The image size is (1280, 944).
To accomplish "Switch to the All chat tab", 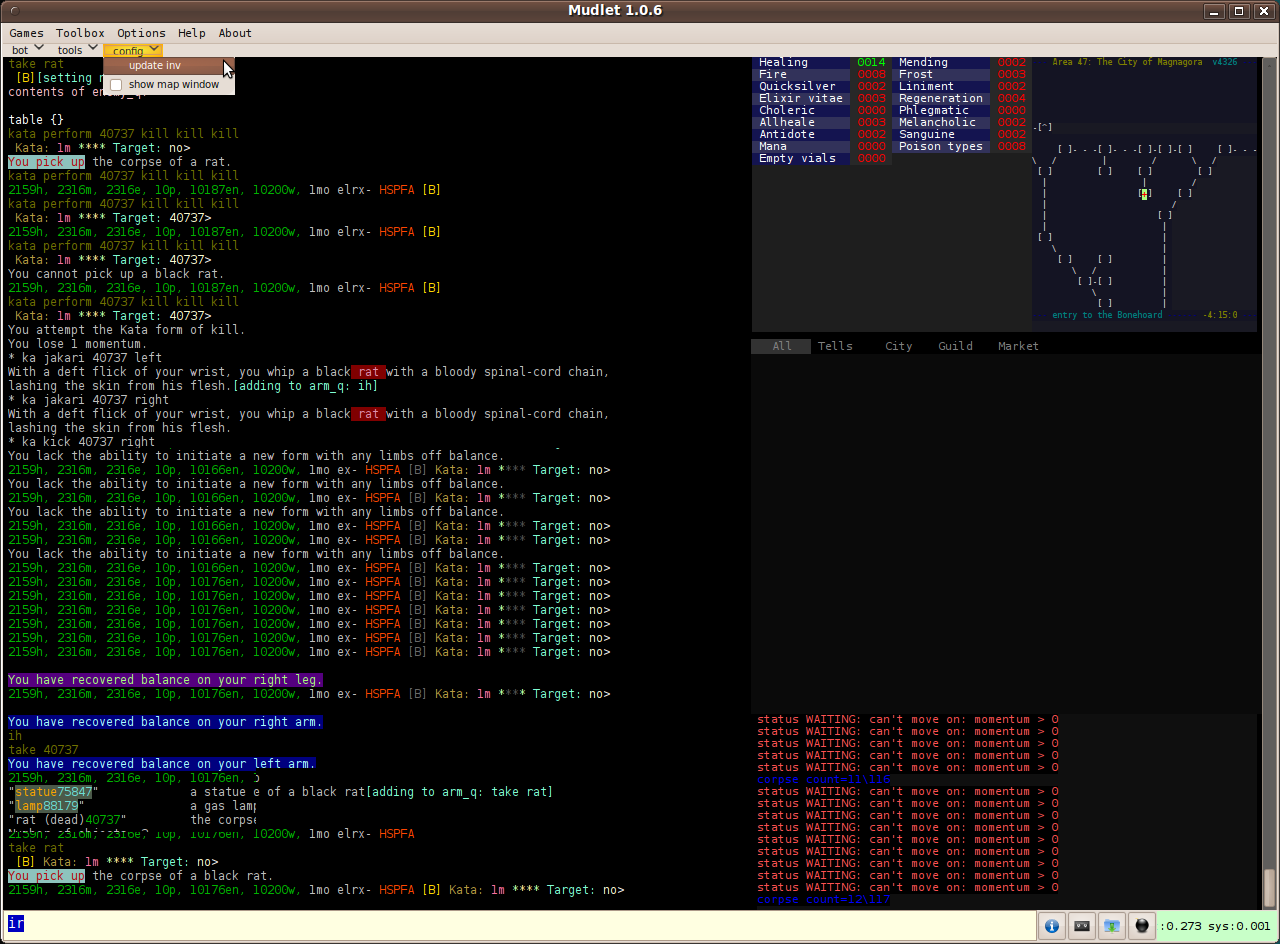I will click(782, 346).
